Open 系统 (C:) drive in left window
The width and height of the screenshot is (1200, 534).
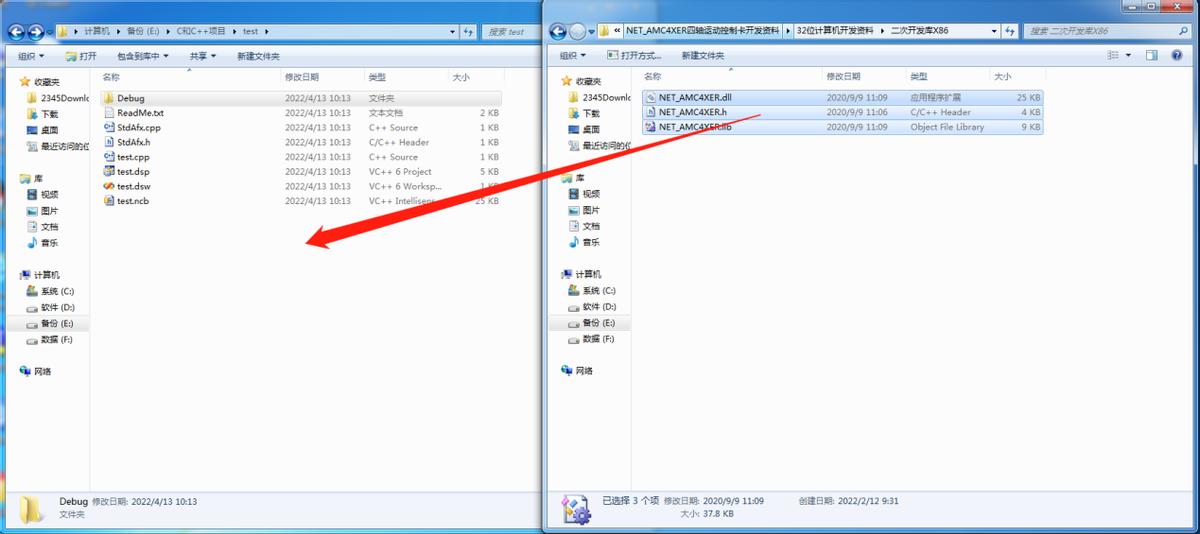[57, 291]
